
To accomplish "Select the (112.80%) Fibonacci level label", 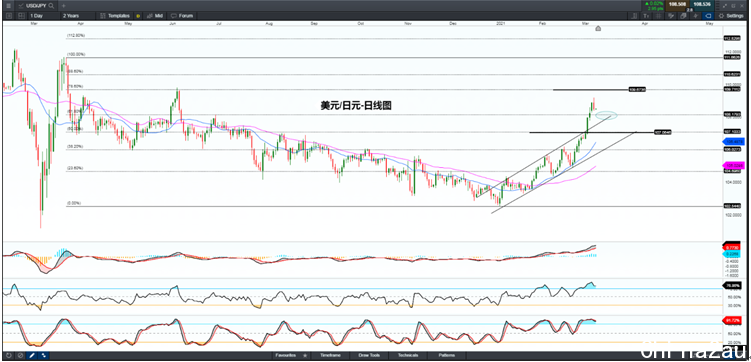I will tap(76, 35).
